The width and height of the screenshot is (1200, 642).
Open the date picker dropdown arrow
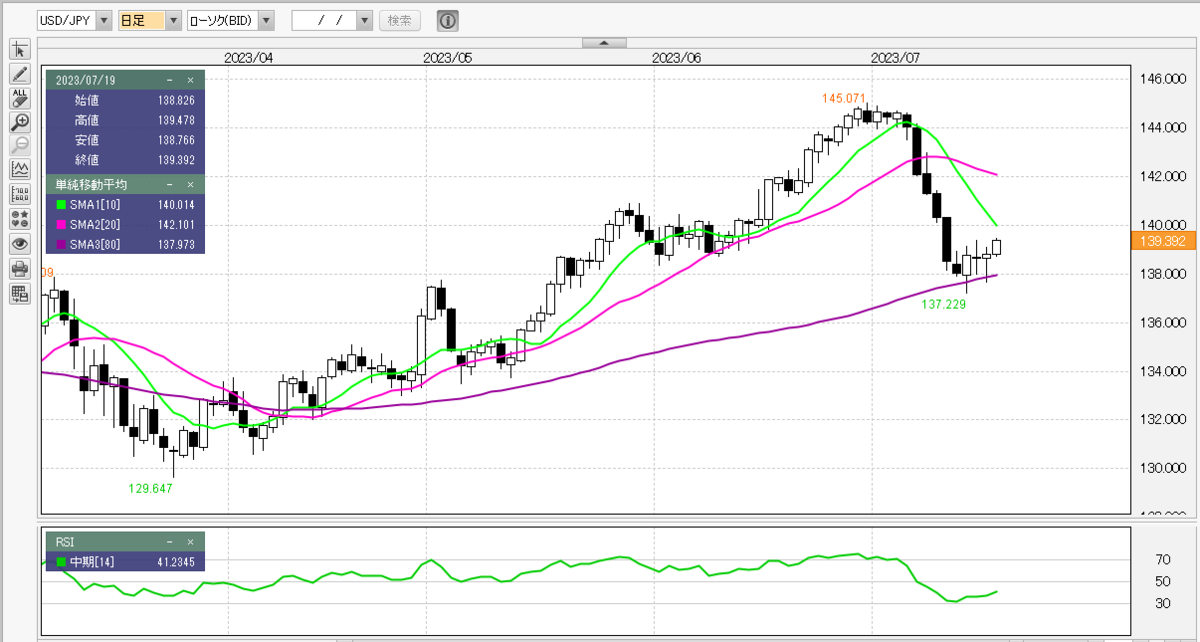(364, 20)
